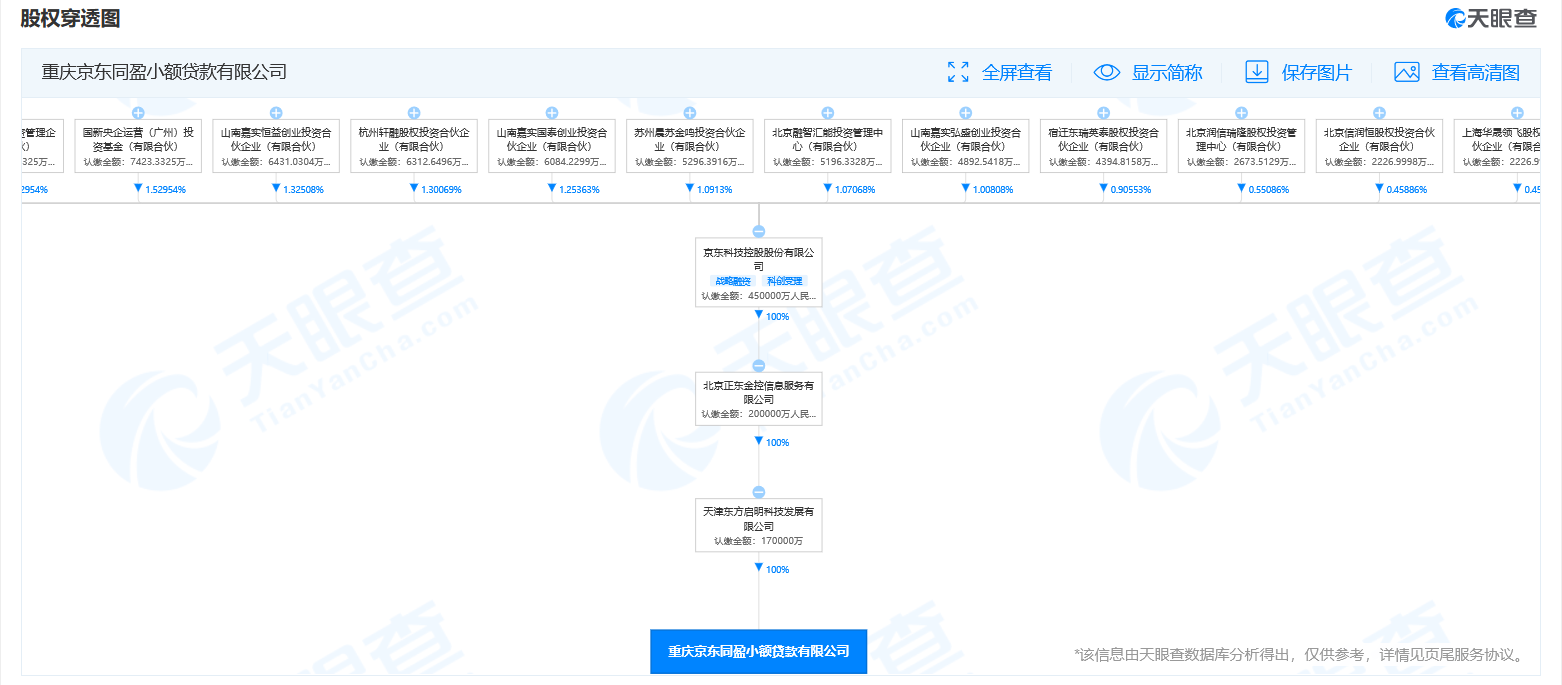Expand plus node above 苏州晨苏金鸣投资
This screenshot has width=1562, height=685.
690,113
